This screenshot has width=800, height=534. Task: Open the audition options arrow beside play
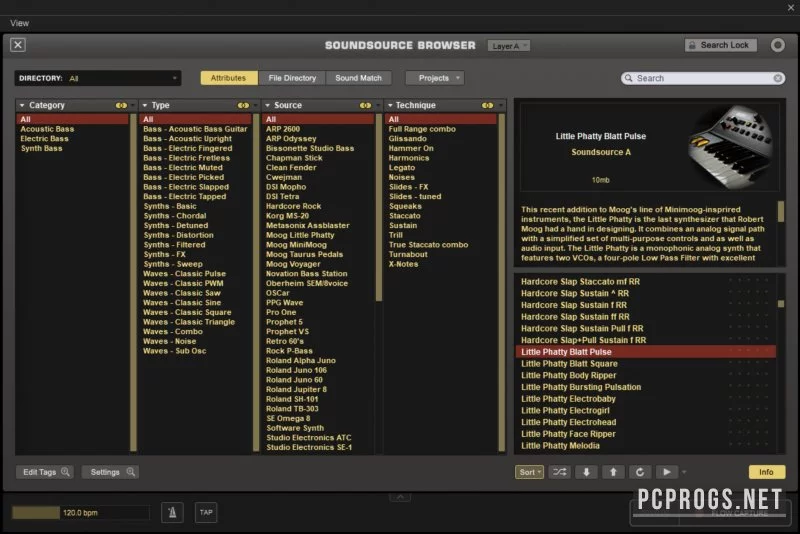click(684, 472)
